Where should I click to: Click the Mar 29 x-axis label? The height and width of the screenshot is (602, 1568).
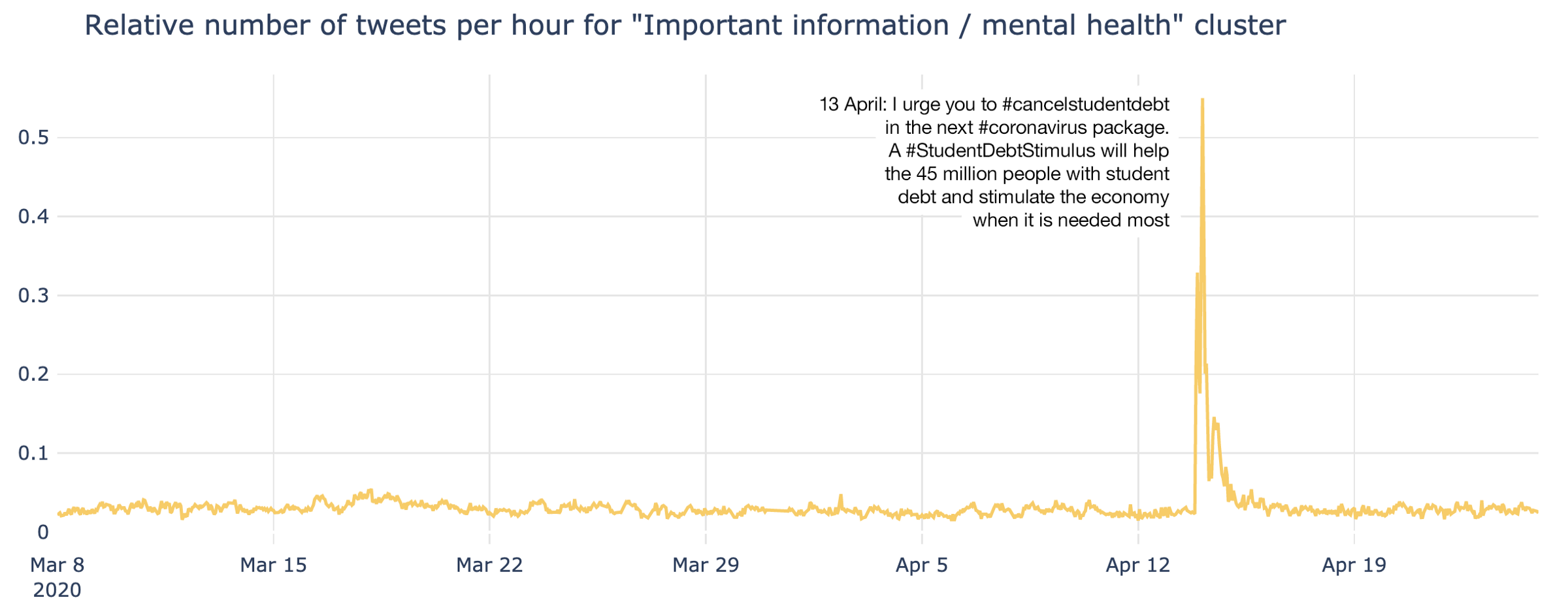(706, 565)
